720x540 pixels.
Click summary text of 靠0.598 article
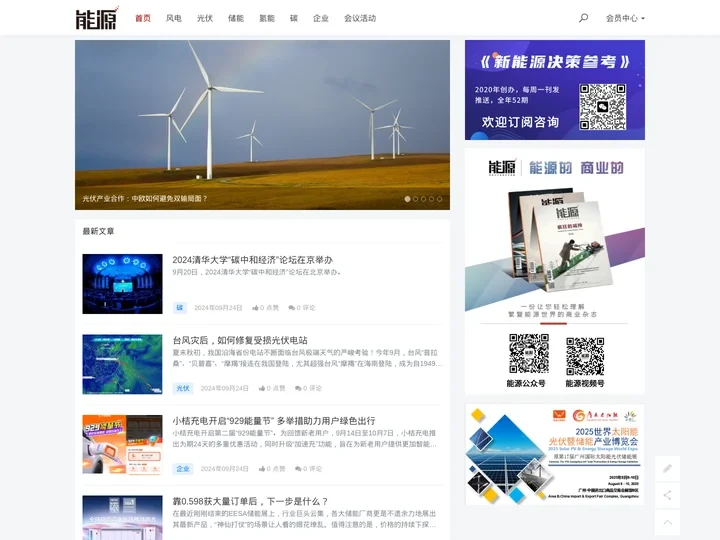tap(304, 519)
